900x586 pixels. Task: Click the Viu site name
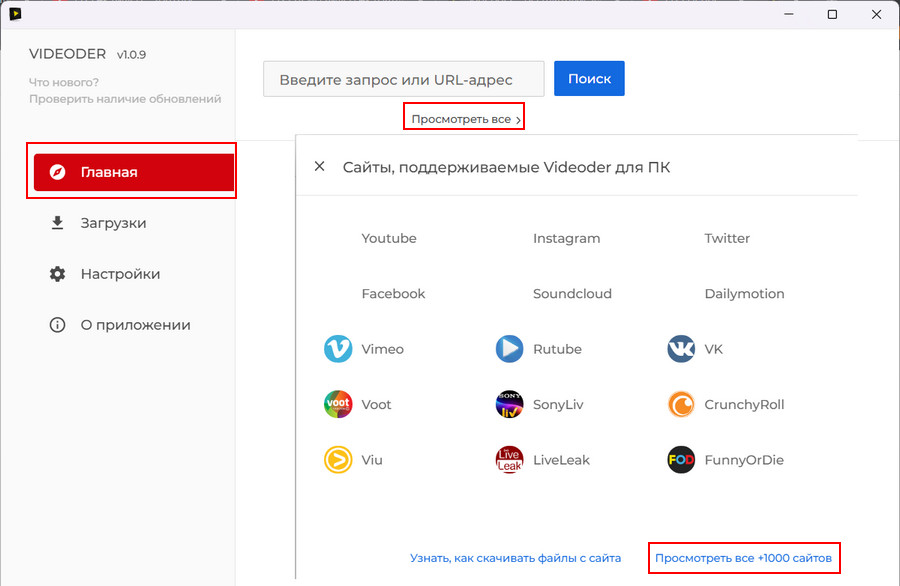(372, 460)
